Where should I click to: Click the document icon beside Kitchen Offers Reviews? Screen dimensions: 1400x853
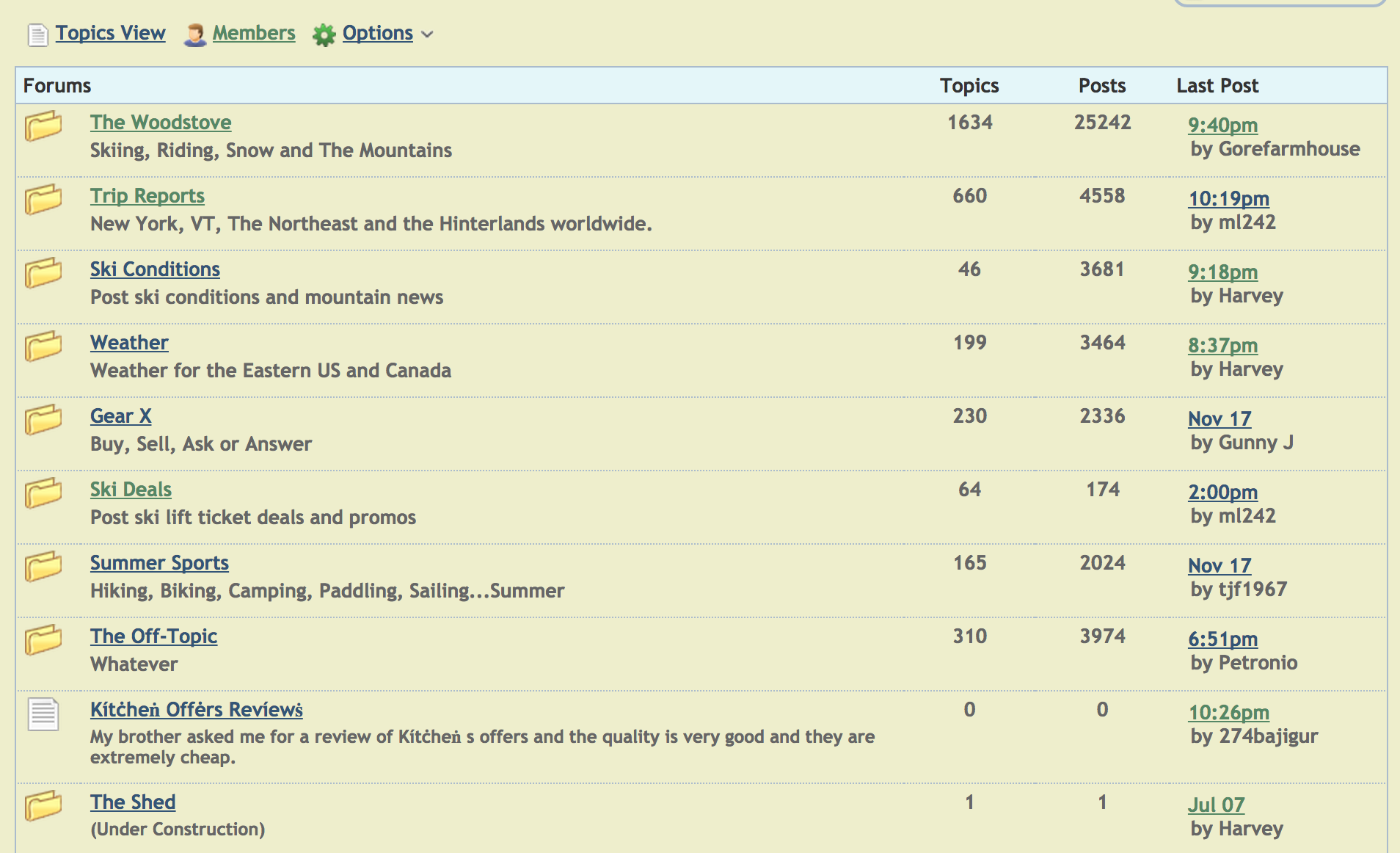[x=43, y=714]
